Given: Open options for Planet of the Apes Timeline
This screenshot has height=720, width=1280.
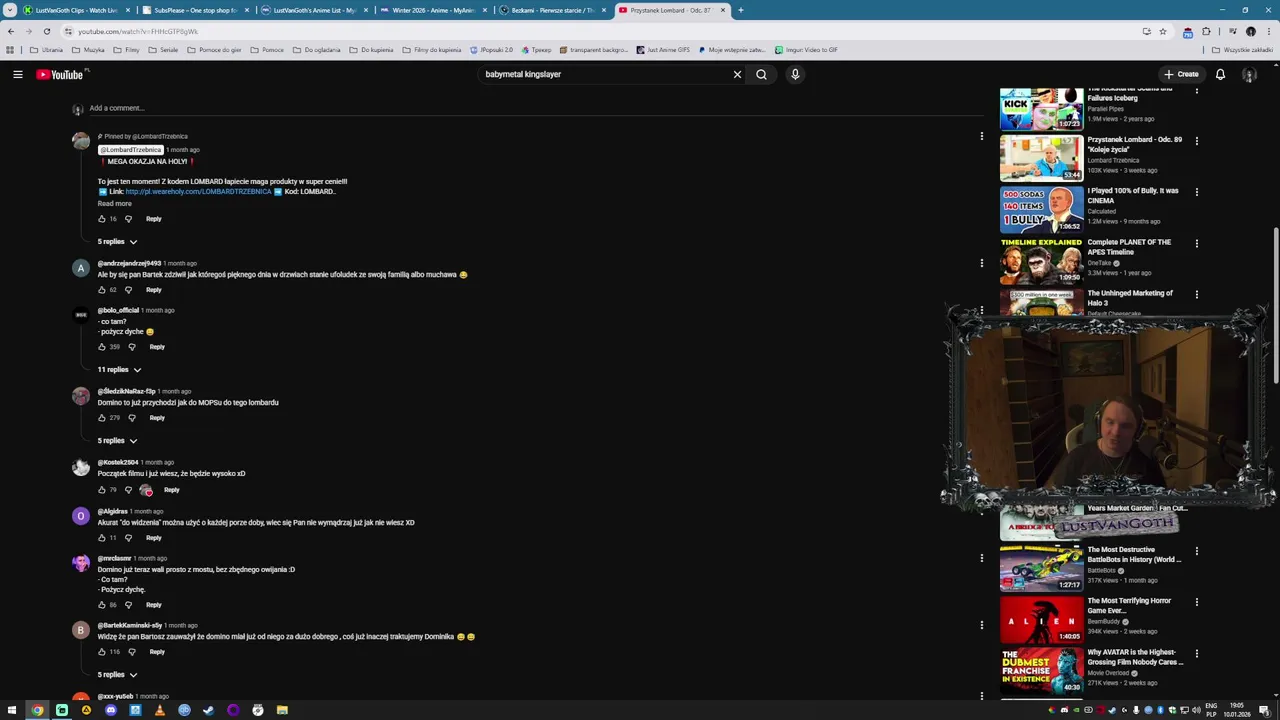Looking at the screenshot, I should [x=1196, y=243].
